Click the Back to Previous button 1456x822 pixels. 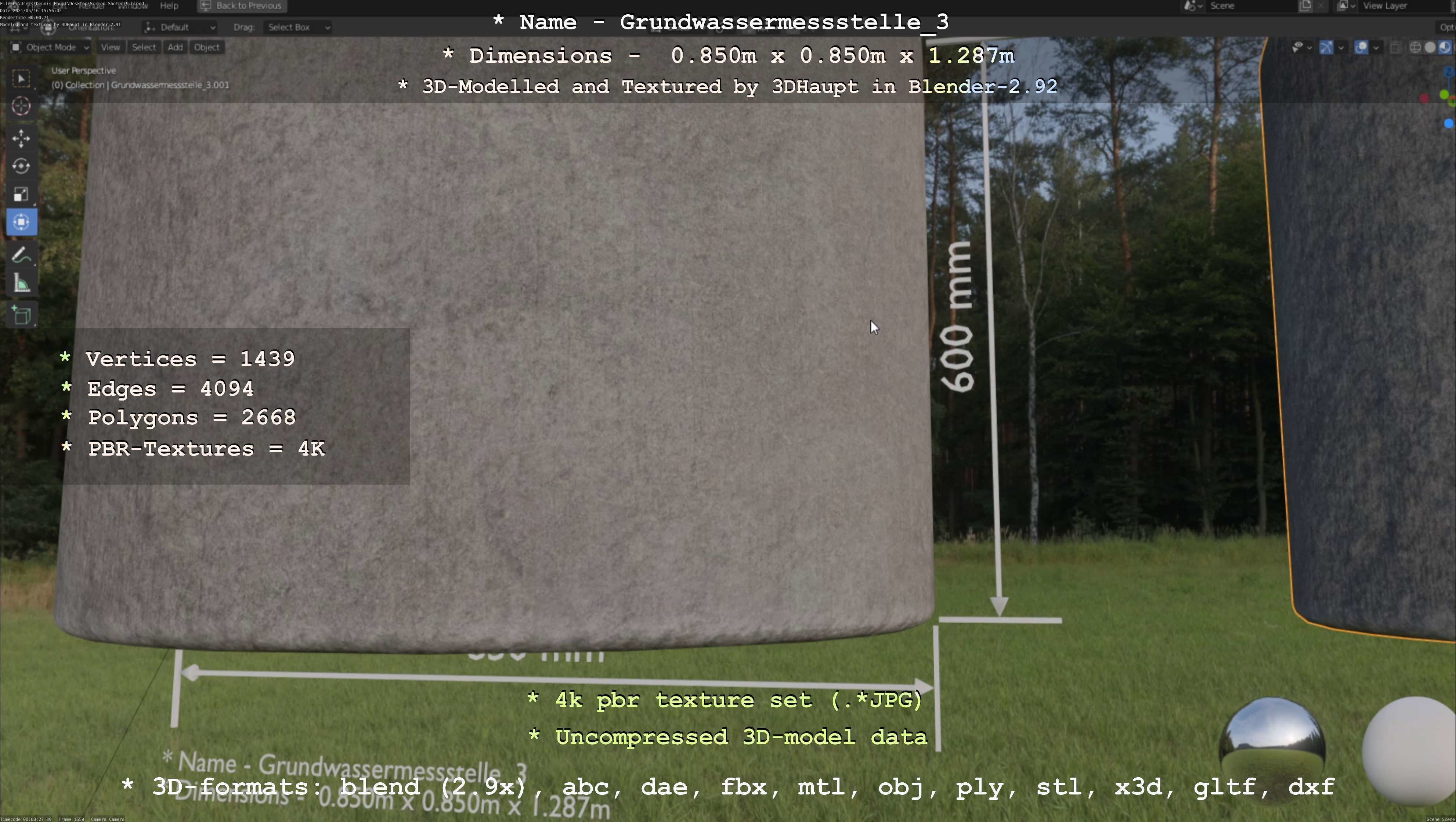tap(242, 6)
